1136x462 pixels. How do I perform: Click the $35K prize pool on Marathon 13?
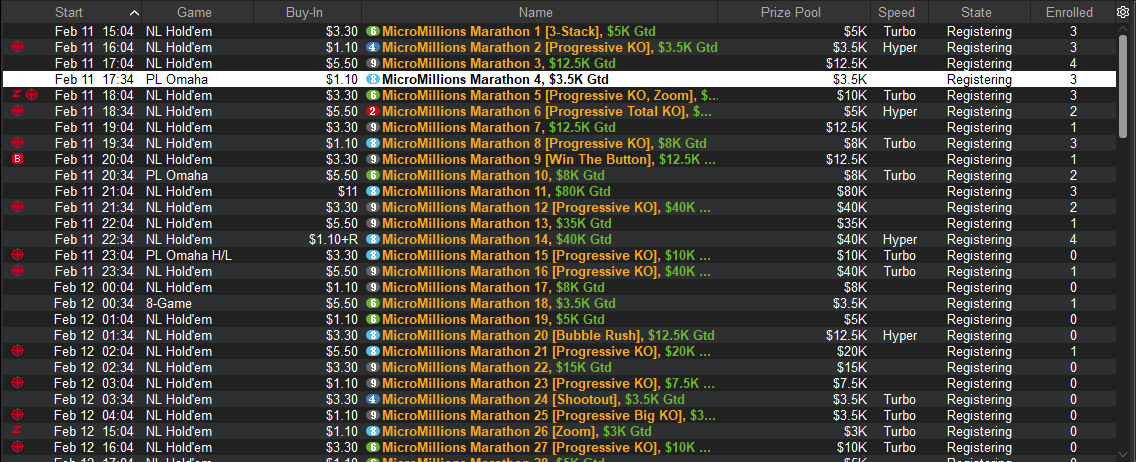(x=851, y=223)
